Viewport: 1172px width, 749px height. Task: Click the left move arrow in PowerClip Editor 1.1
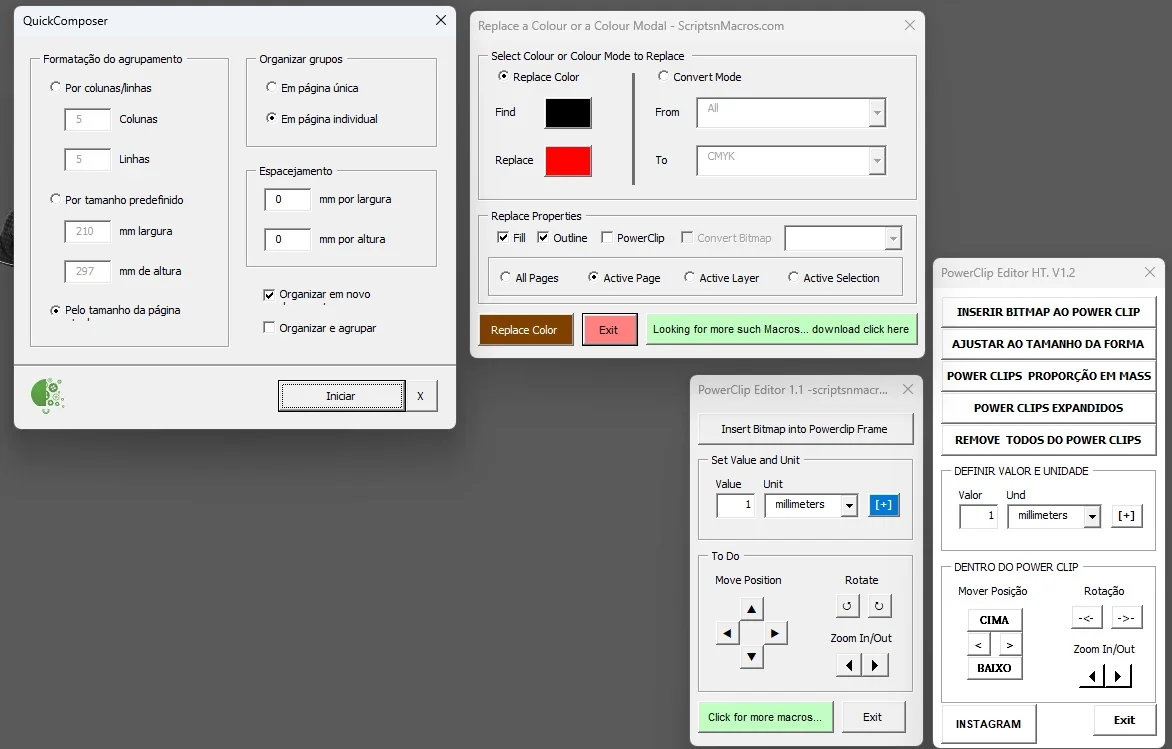(x=727, y=634)
